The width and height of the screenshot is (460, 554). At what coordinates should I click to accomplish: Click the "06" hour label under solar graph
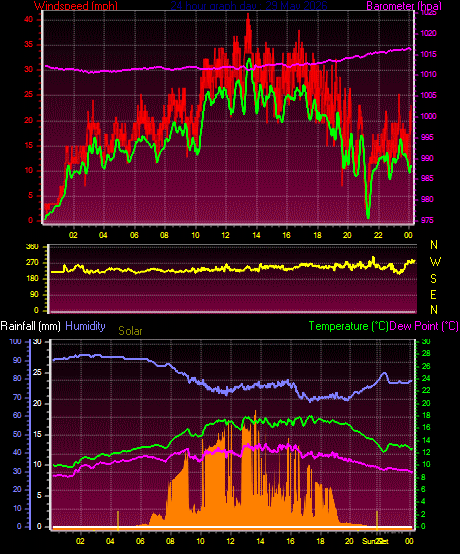[140, 541]
